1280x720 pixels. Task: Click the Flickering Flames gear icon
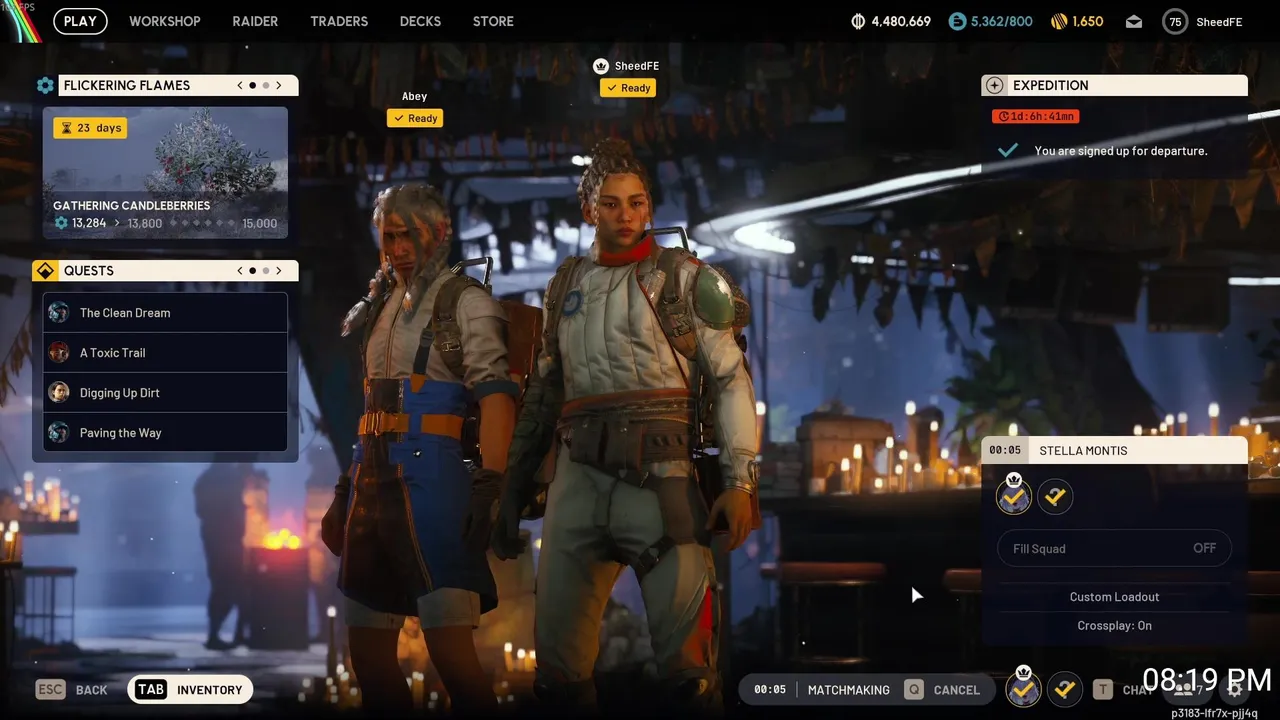(45, 85)
